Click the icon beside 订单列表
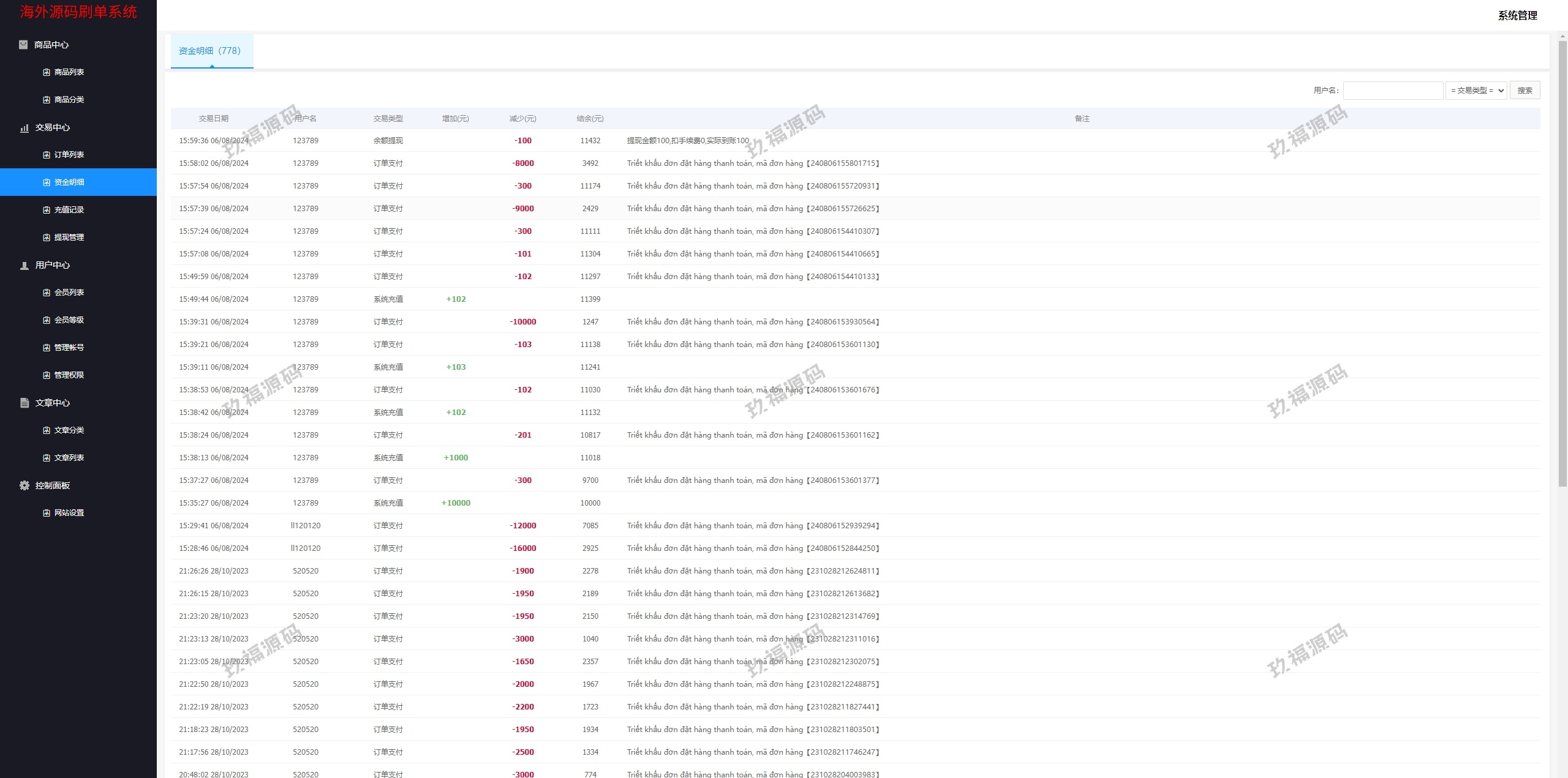This screenshot has width=1568, height=778. [x=47, y=155]
